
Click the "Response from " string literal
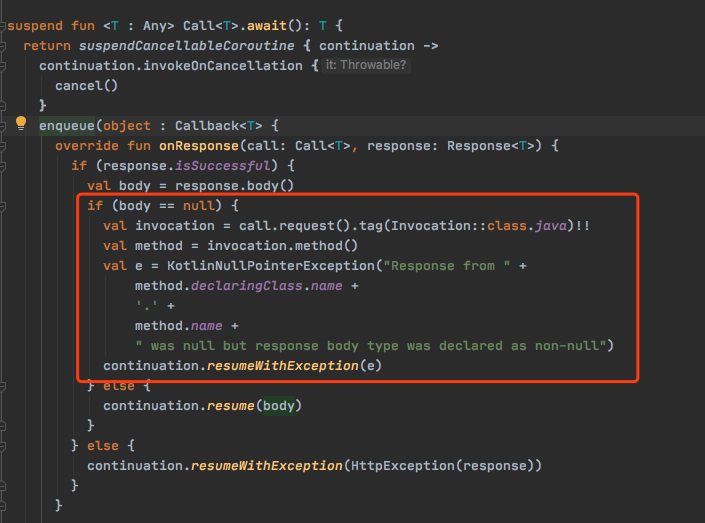click(x=446, y=266)
